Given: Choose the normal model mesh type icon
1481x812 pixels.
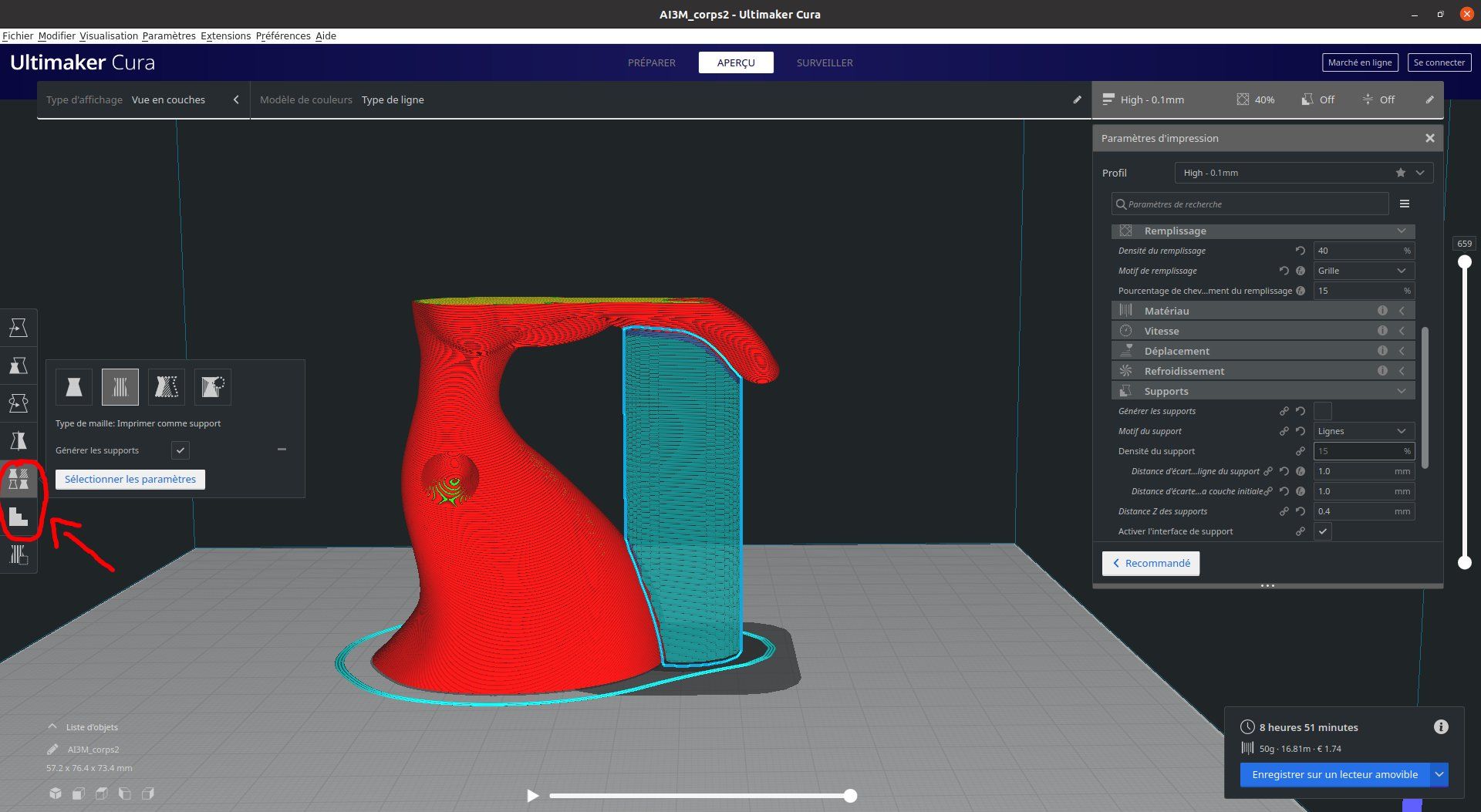Looking at the screenshot, I should 74,386.
